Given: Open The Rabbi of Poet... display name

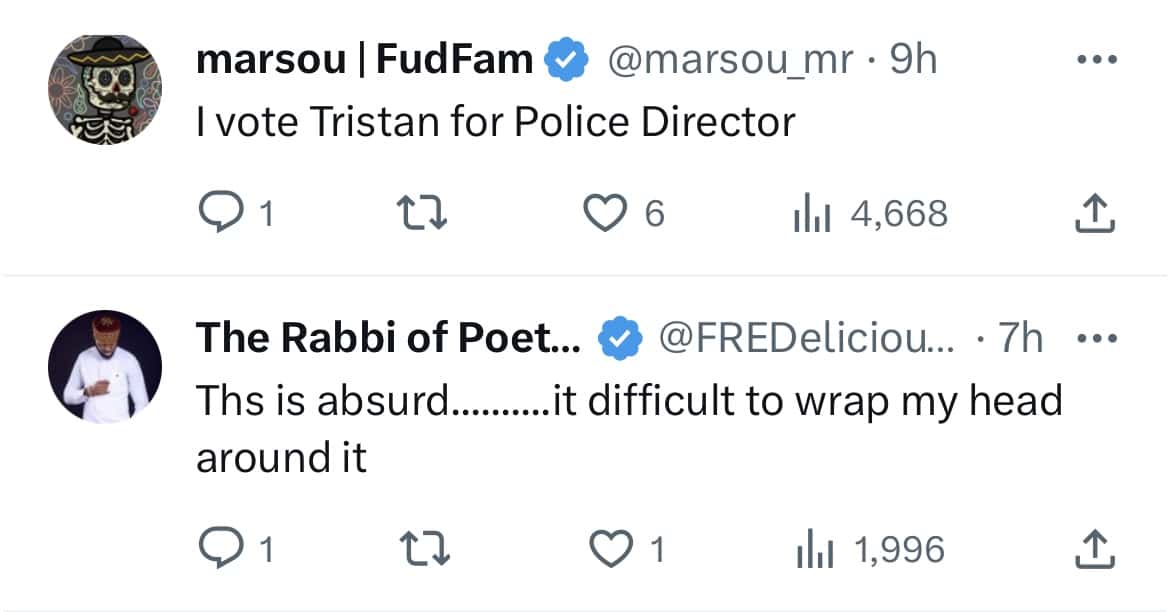Looking at the screenshot, I should [388, 339].
